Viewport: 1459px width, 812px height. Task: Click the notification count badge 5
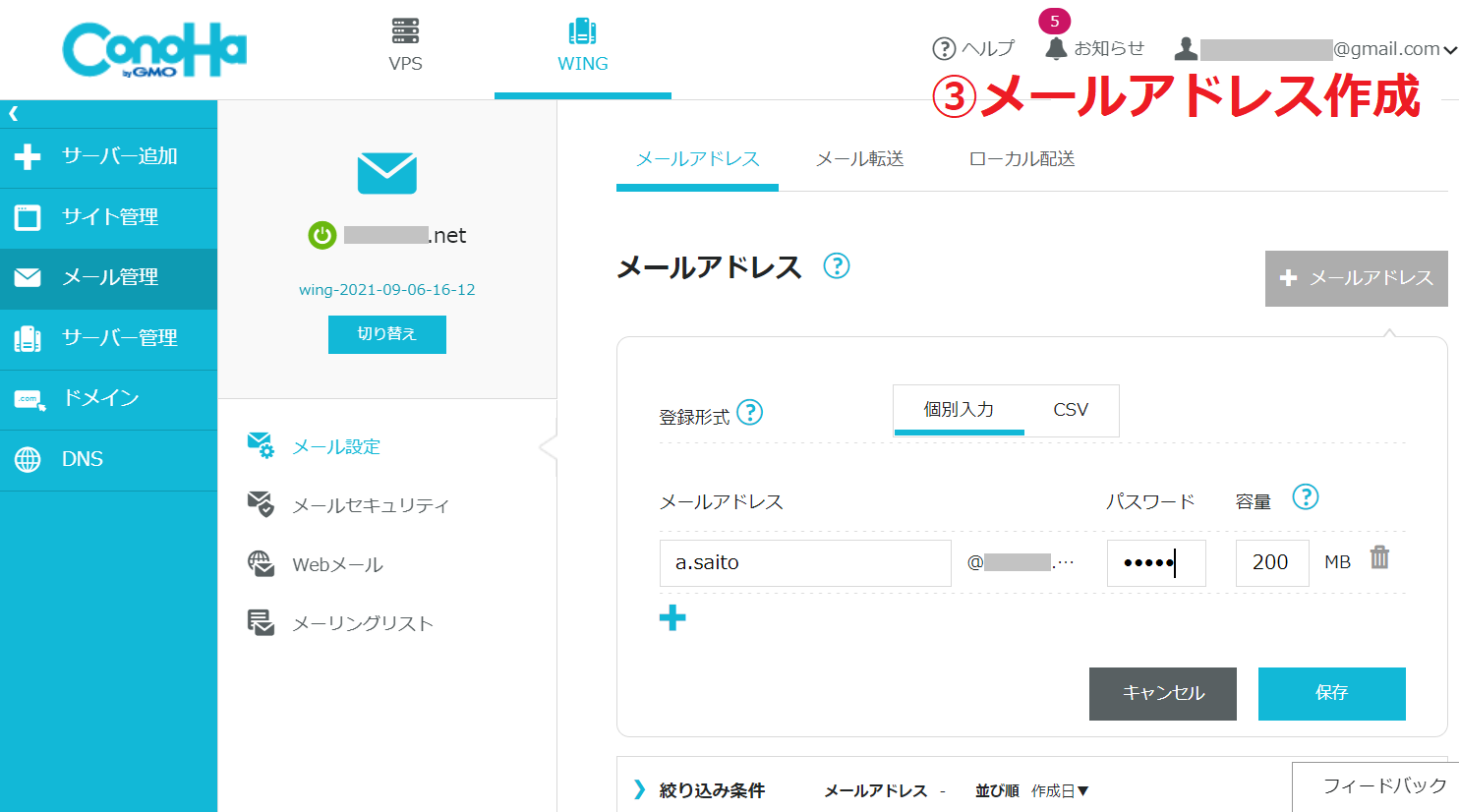[x=1054, y=21]
